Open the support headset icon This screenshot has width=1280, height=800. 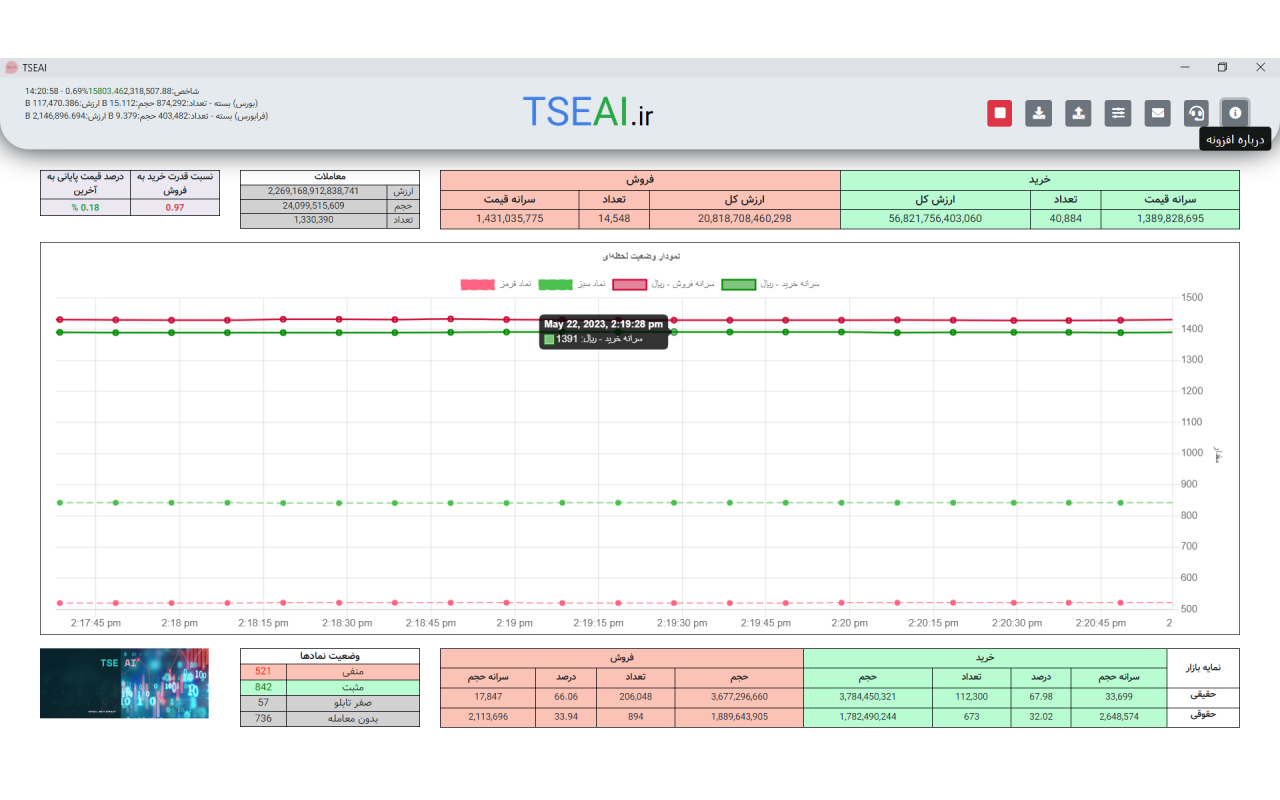(x=1196, y=113)
